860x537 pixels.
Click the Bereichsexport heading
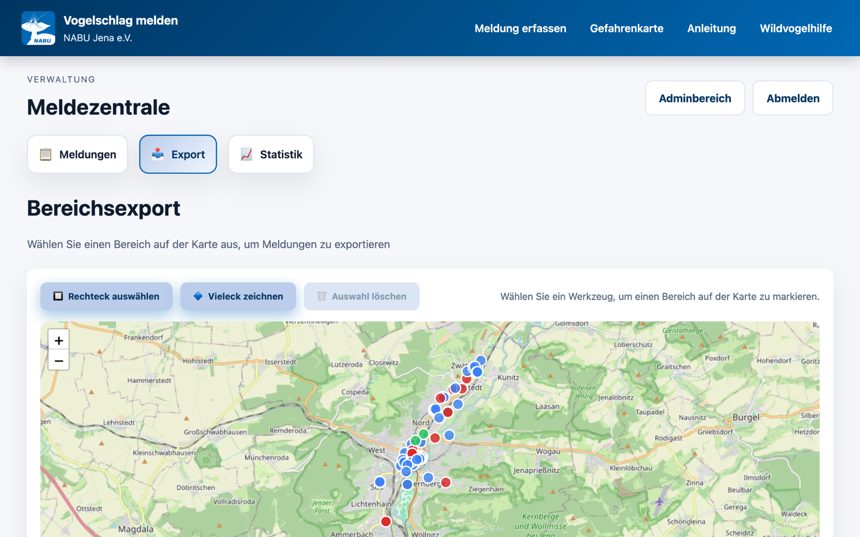(x=104, y=208)
